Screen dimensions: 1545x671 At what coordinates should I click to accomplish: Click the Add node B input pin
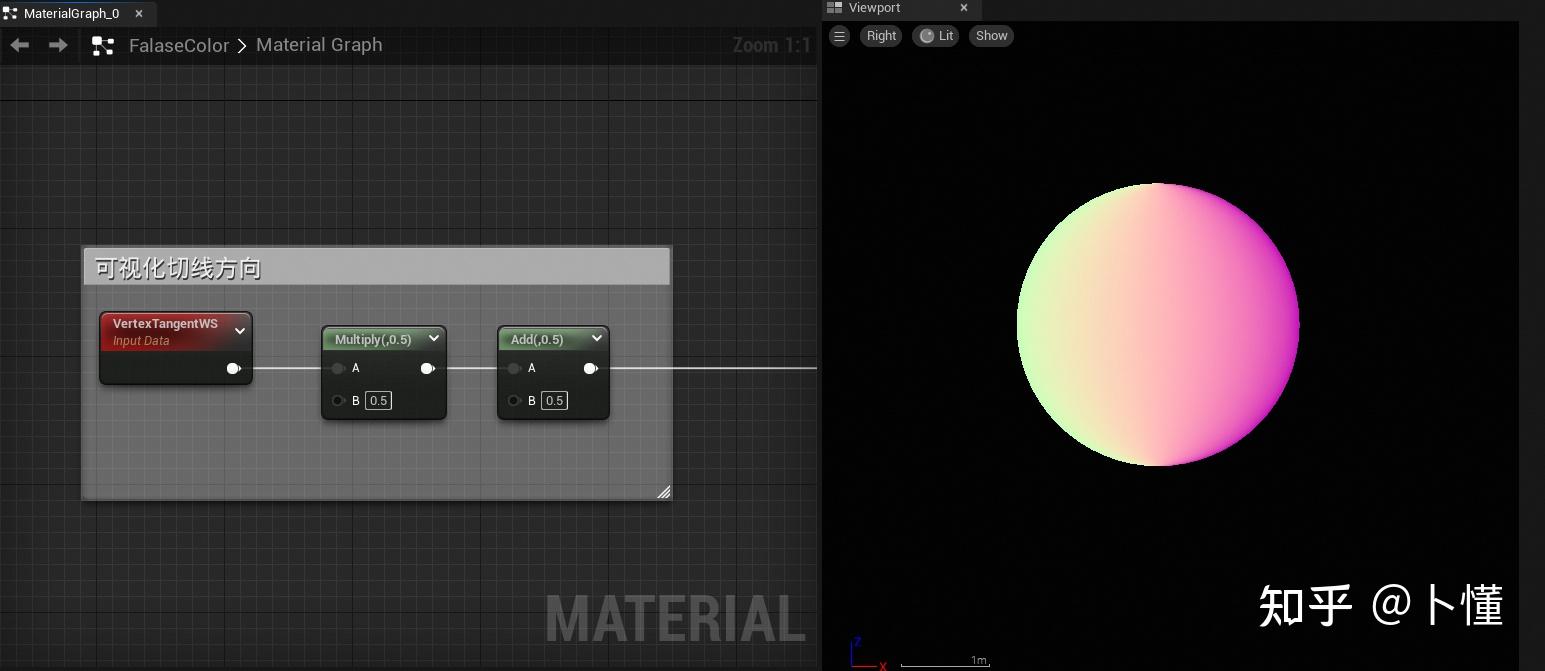click(x=513, y=400)
